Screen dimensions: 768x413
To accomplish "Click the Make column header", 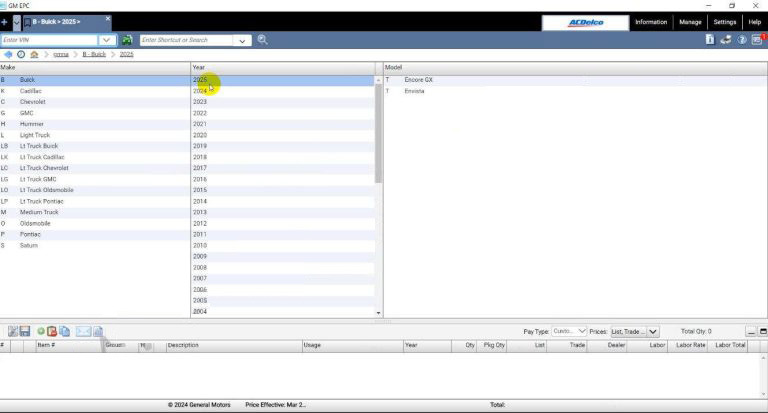I will tap(95, 68).
